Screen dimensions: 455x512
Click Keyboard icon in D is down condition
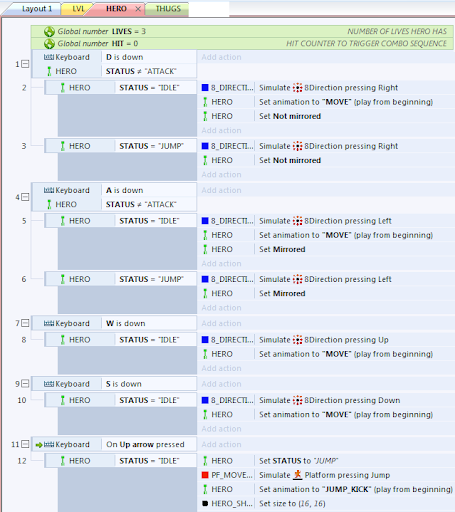(49, 57)
